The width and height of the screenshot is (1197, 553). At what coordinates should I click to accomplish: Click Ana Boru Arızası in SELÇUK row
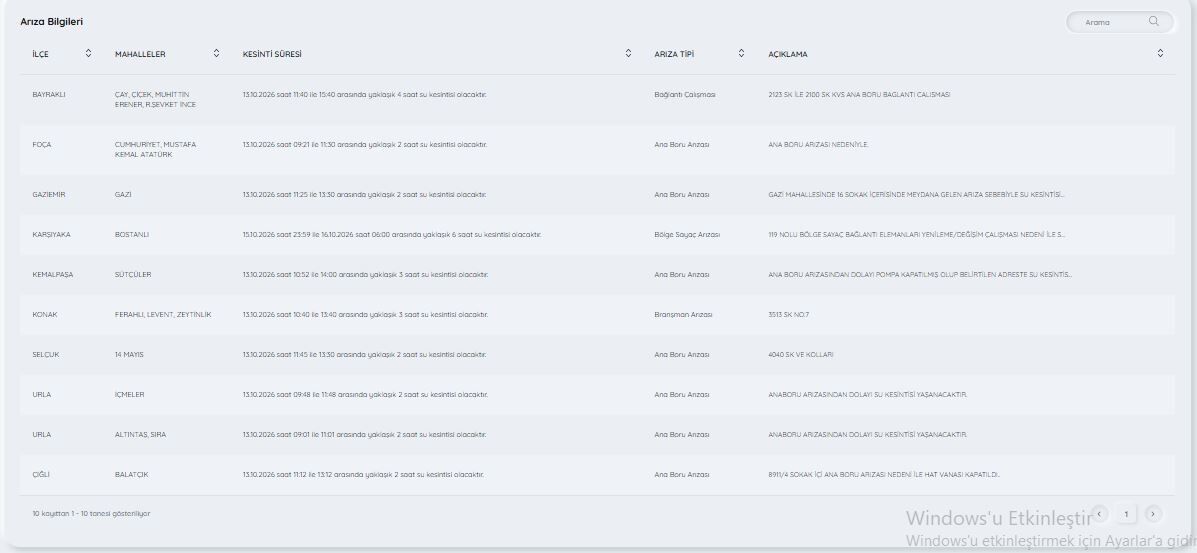click(x=682, y=354)
